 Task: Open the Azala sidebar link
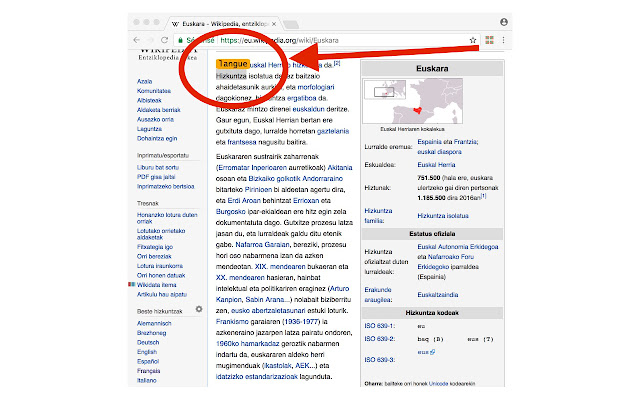click(x=144, y=81)
